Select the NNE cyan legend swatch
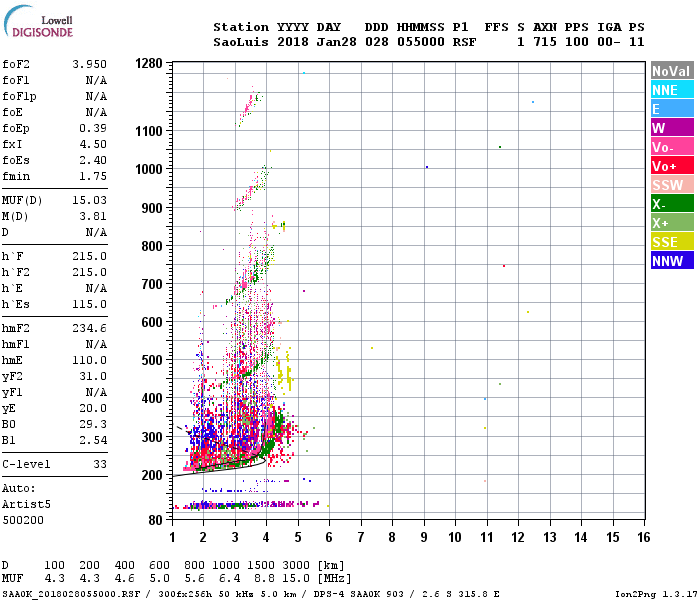The height and width of the screenshot is (600, 700). point(672,90)
